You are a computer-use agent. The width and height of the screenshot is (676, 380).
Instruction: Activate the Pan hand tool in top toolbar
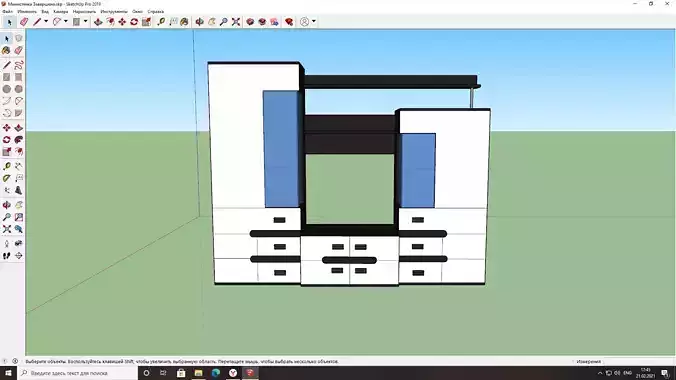[212, 22]
